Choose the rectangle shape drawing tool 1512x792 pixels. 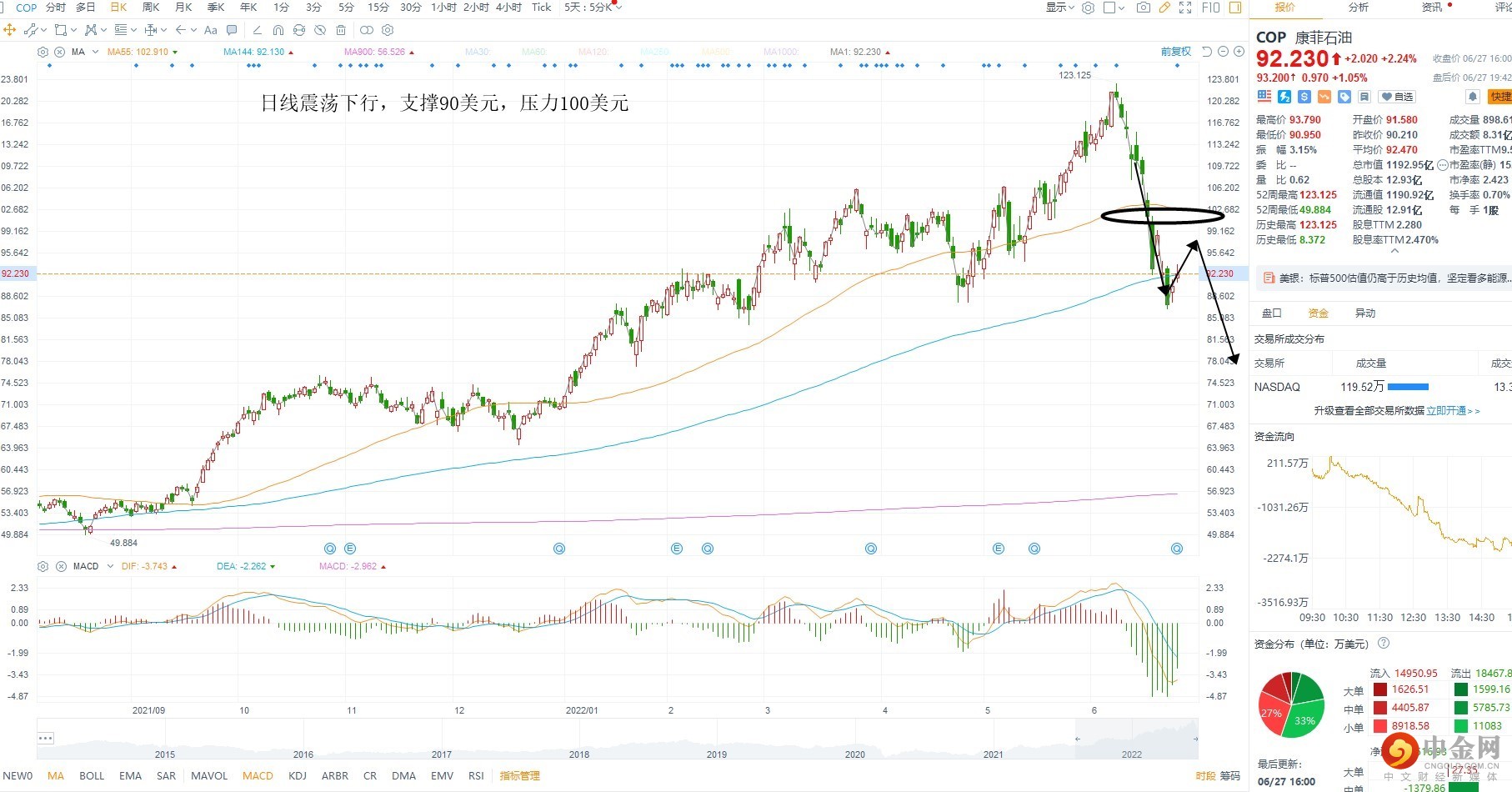[x=60, y=30]
